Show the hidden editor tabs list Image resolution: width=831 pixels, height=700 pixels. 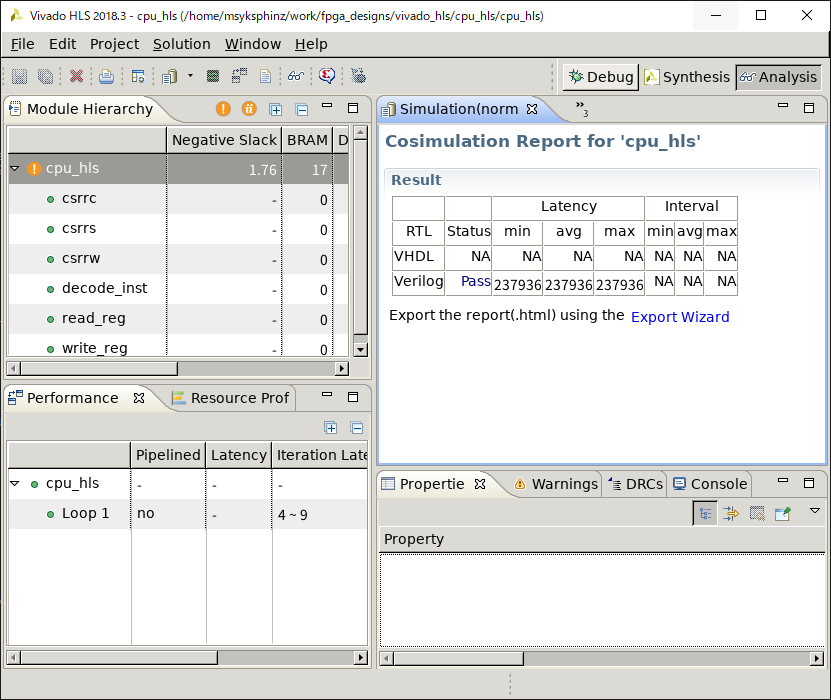[x=582, y=109]
